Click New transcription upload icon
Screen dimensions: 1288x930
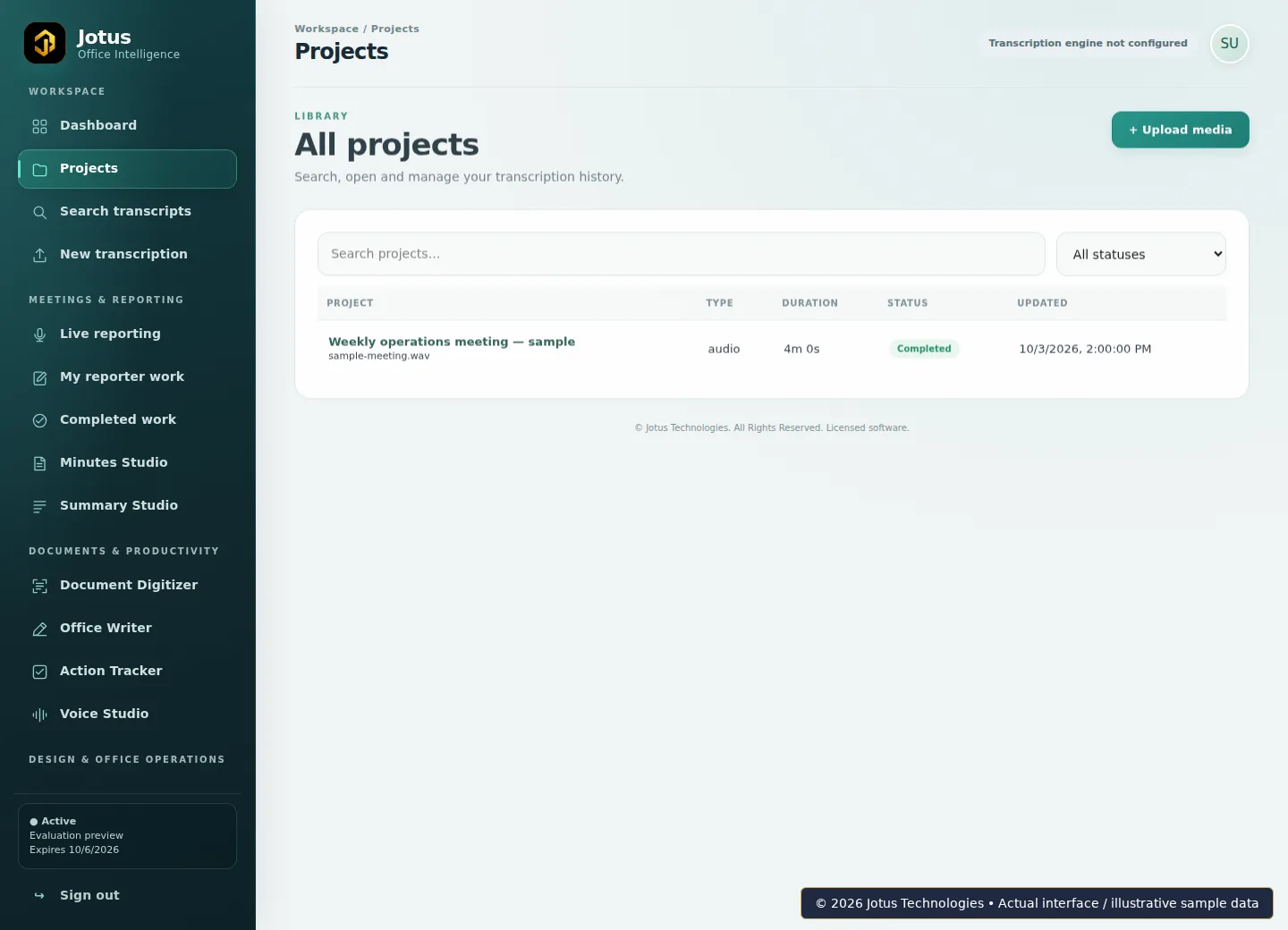pos(39,255)
